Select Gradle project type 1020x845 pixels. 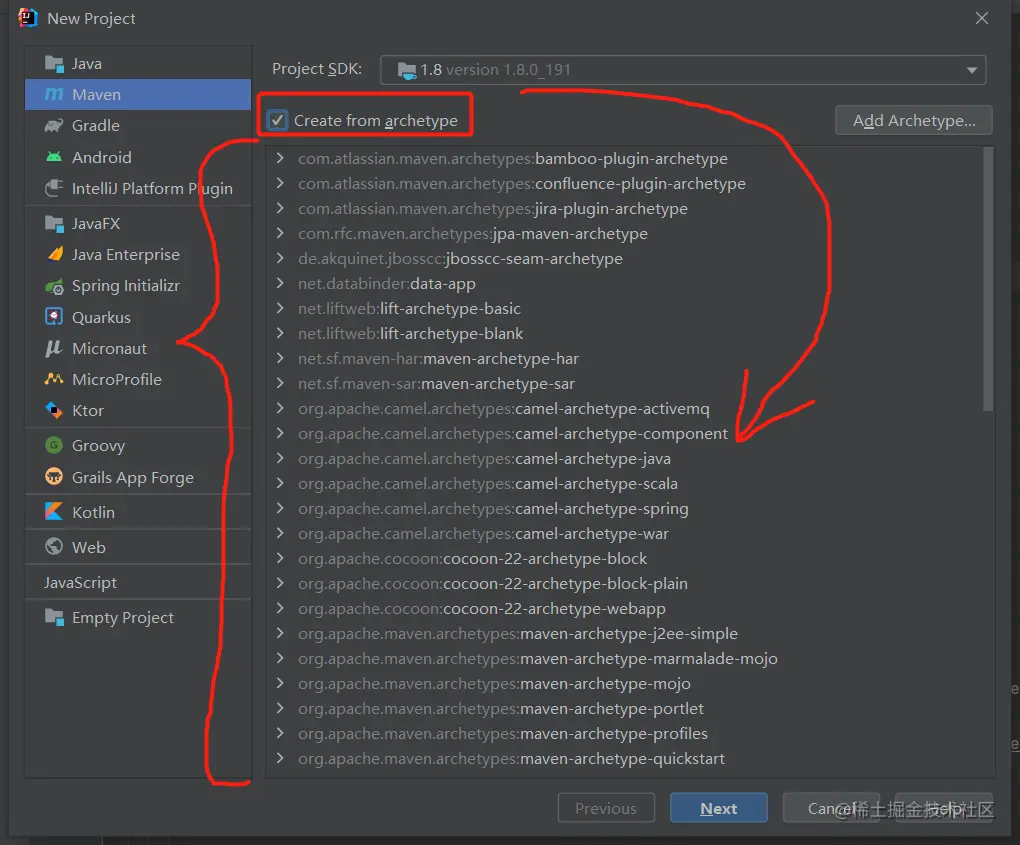pyautogui.click(x=138, y=126)
